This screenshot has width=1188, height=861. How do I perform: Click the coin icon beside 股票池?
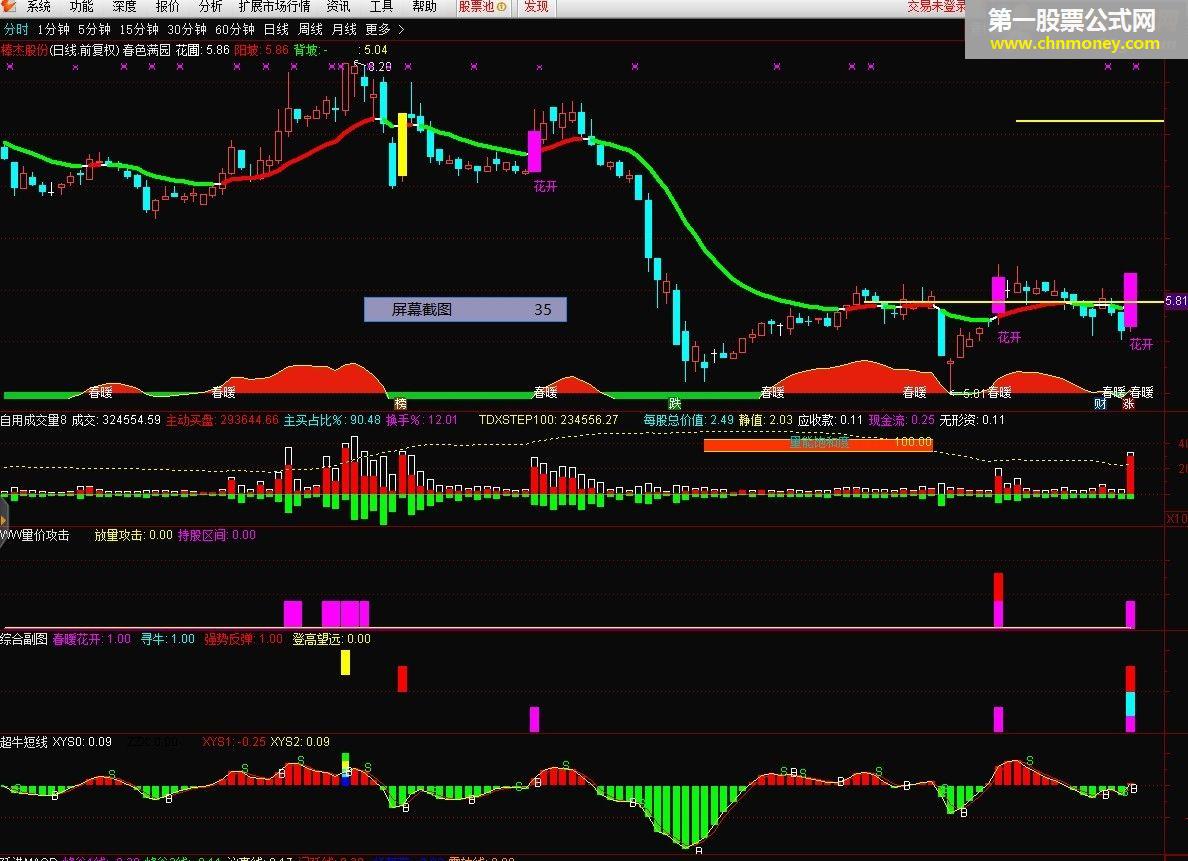pos(502,7)
